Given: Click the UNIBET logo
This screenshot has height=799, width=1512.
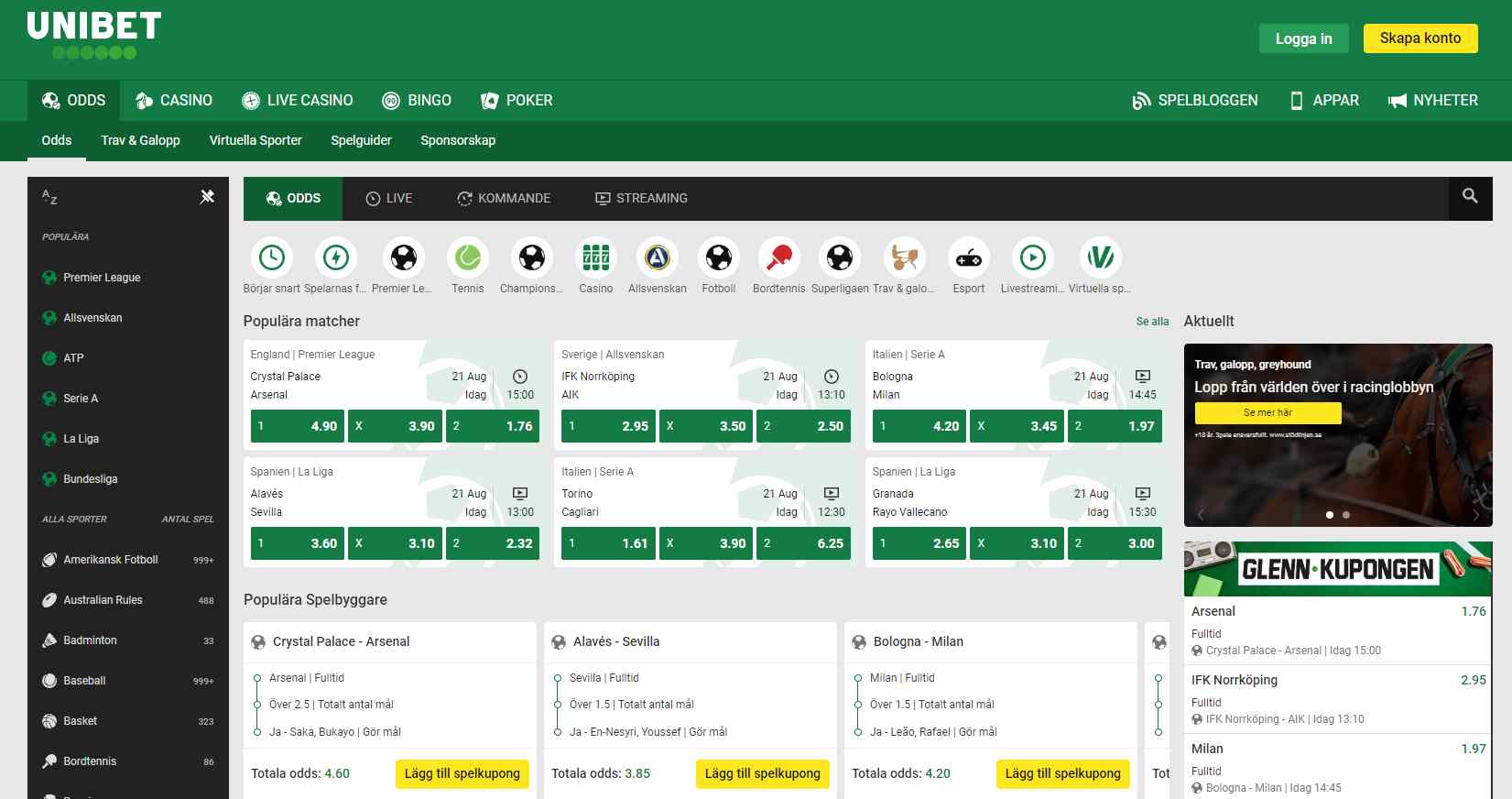Looking at the screenshot, I should (x=94, y=35).
